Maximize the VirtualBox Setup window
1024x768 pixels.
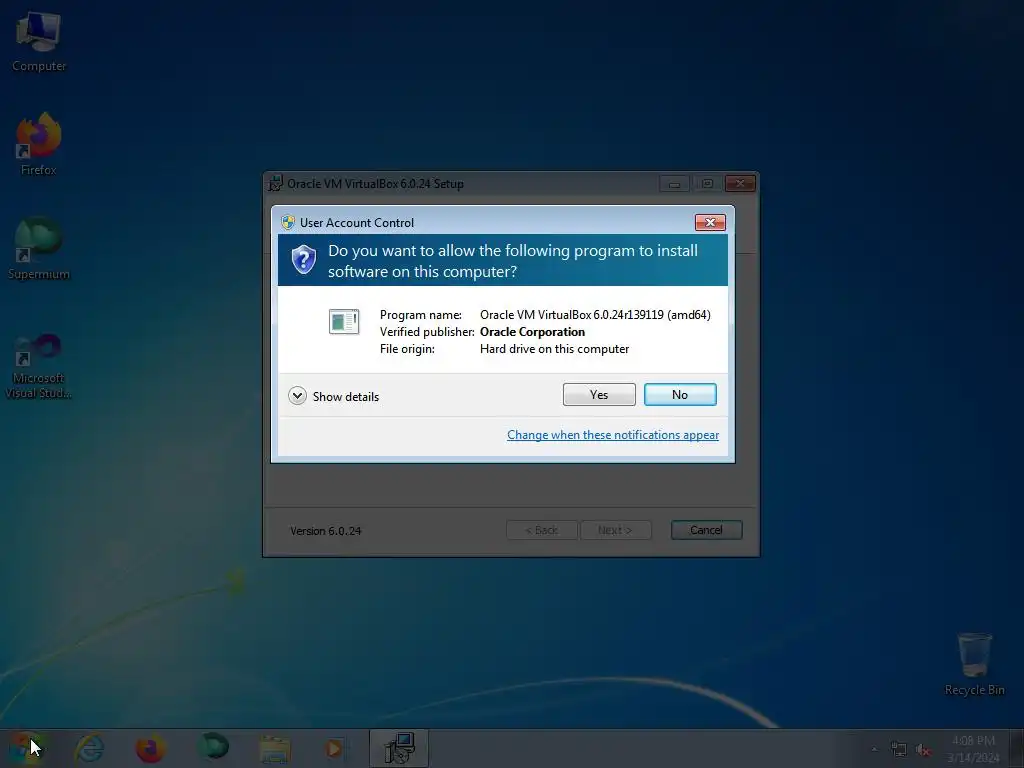[707, 184]
